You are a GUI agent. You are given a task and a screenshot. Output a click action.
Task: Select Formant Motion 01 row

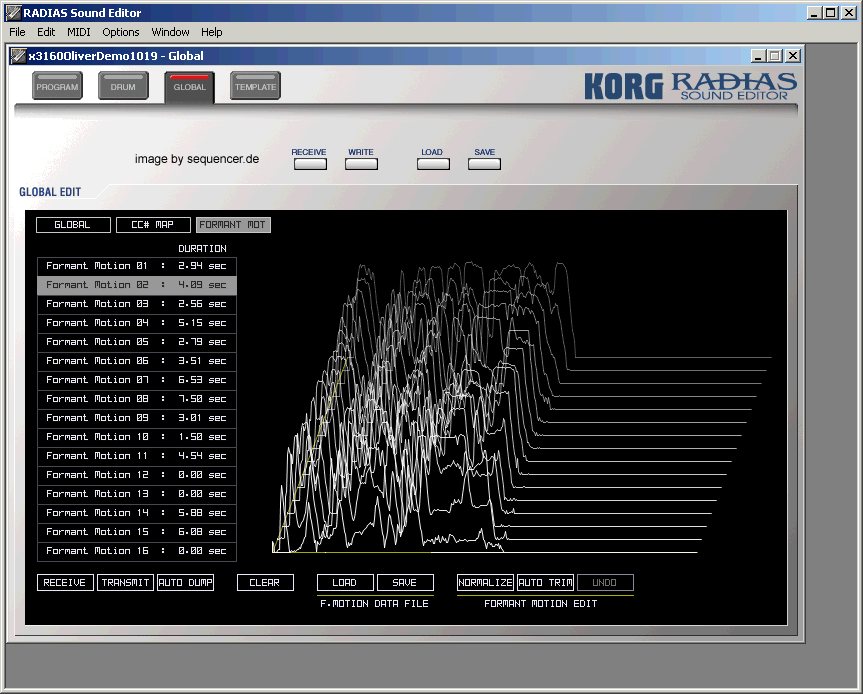[x=137, y=266]
